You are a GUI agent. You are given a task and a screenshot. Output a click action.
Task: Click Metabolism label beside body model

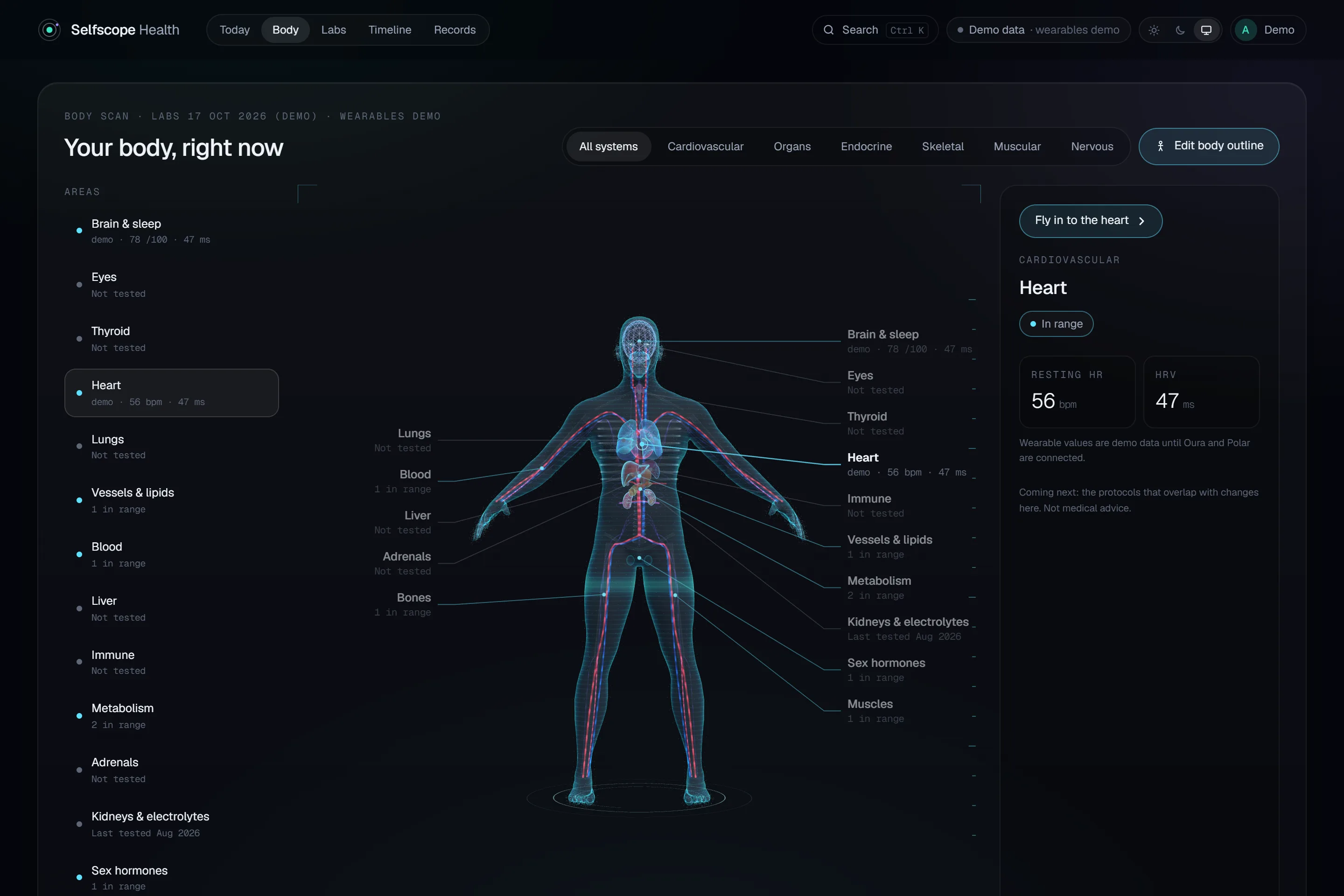tap(879, 588)
